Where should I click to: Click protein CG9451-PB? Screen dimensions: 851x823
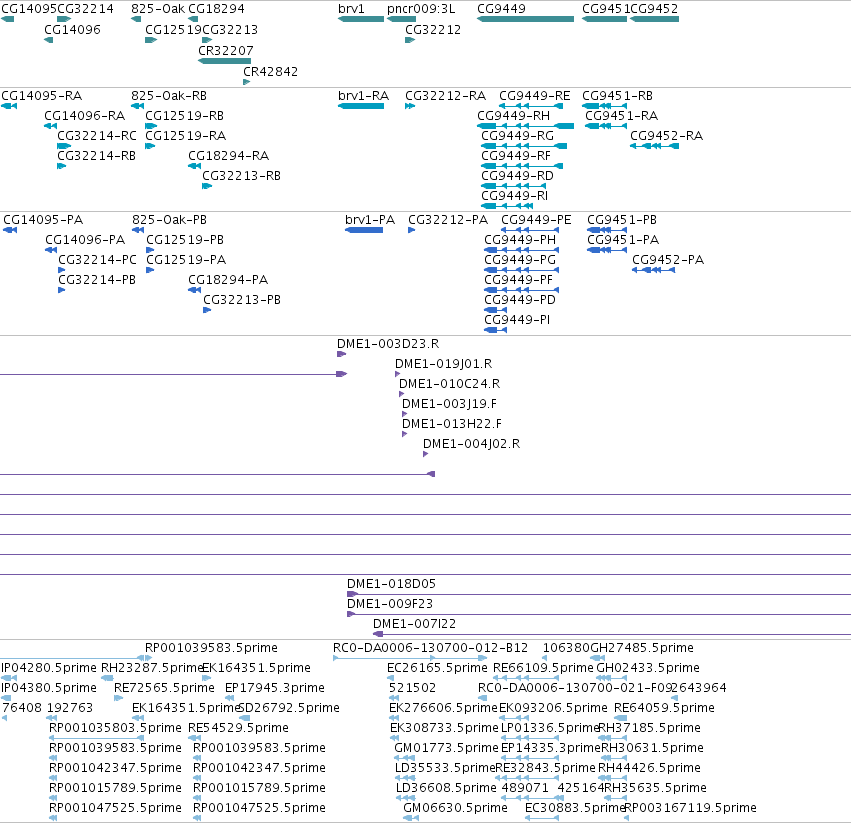point(621,220)
